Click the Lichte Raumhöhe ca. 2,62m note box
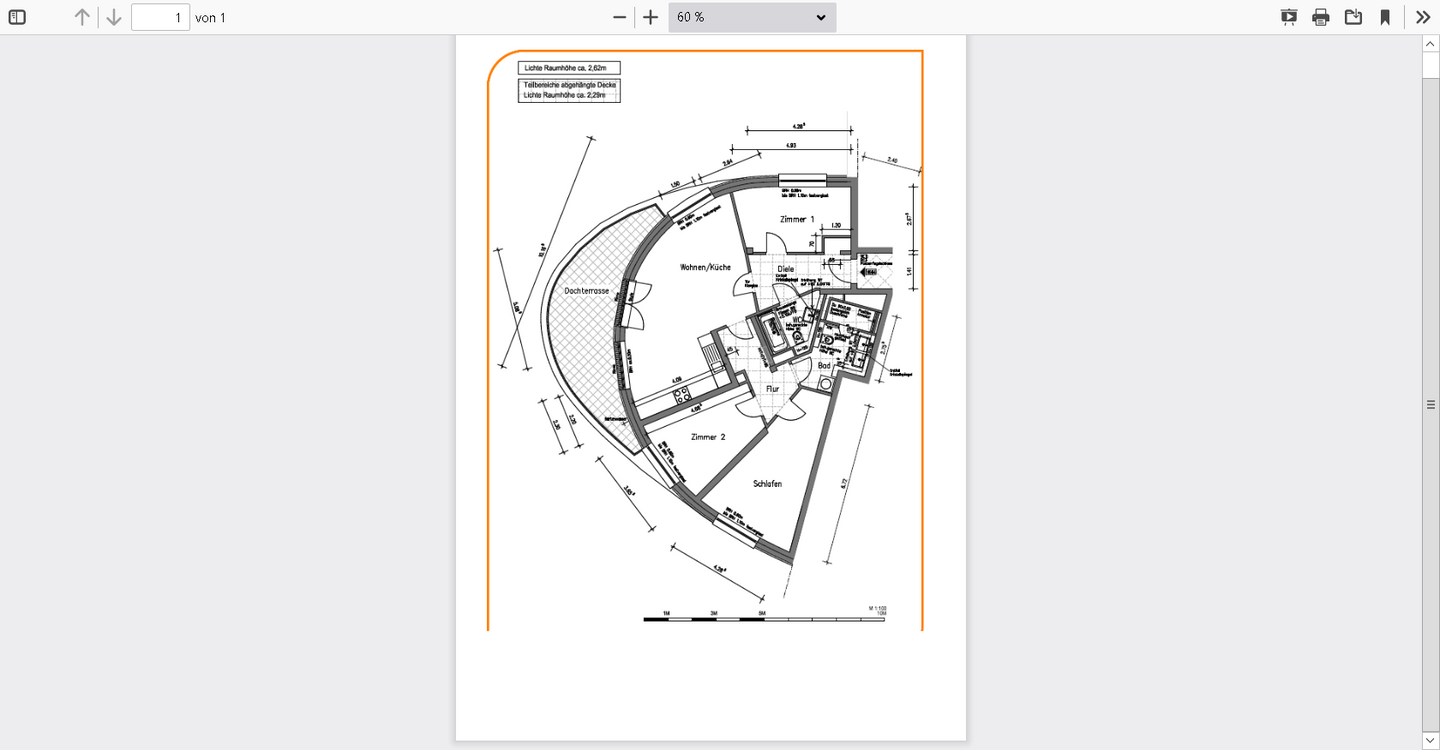The image size is (1440, 750). (x=569, y=68)
